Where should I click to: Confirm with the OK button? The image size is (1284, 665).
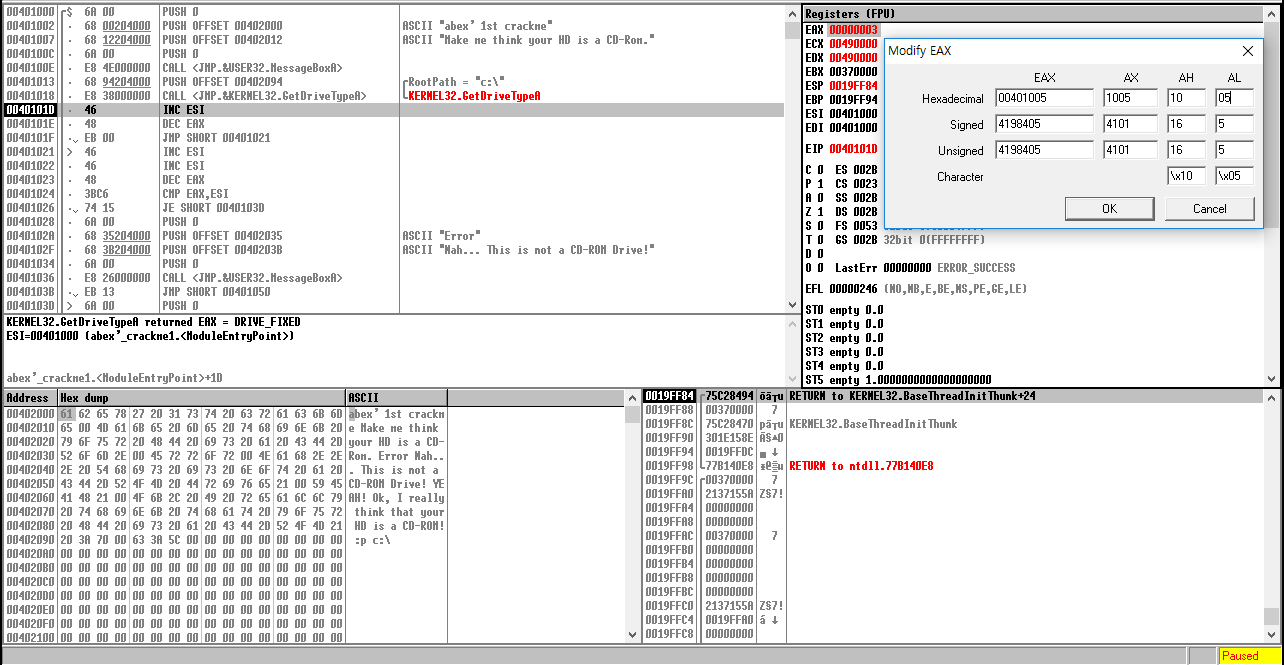pyautogui.click(x=1109, y=209)
